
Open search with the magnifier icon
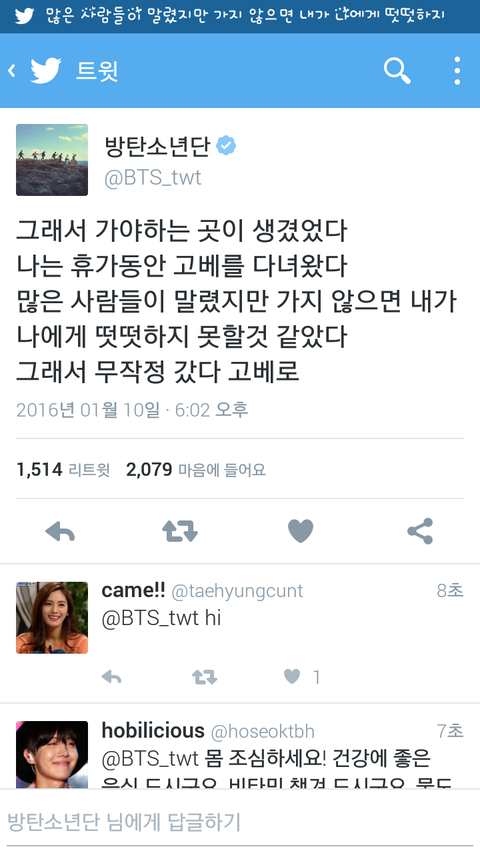tap(397, 71)
